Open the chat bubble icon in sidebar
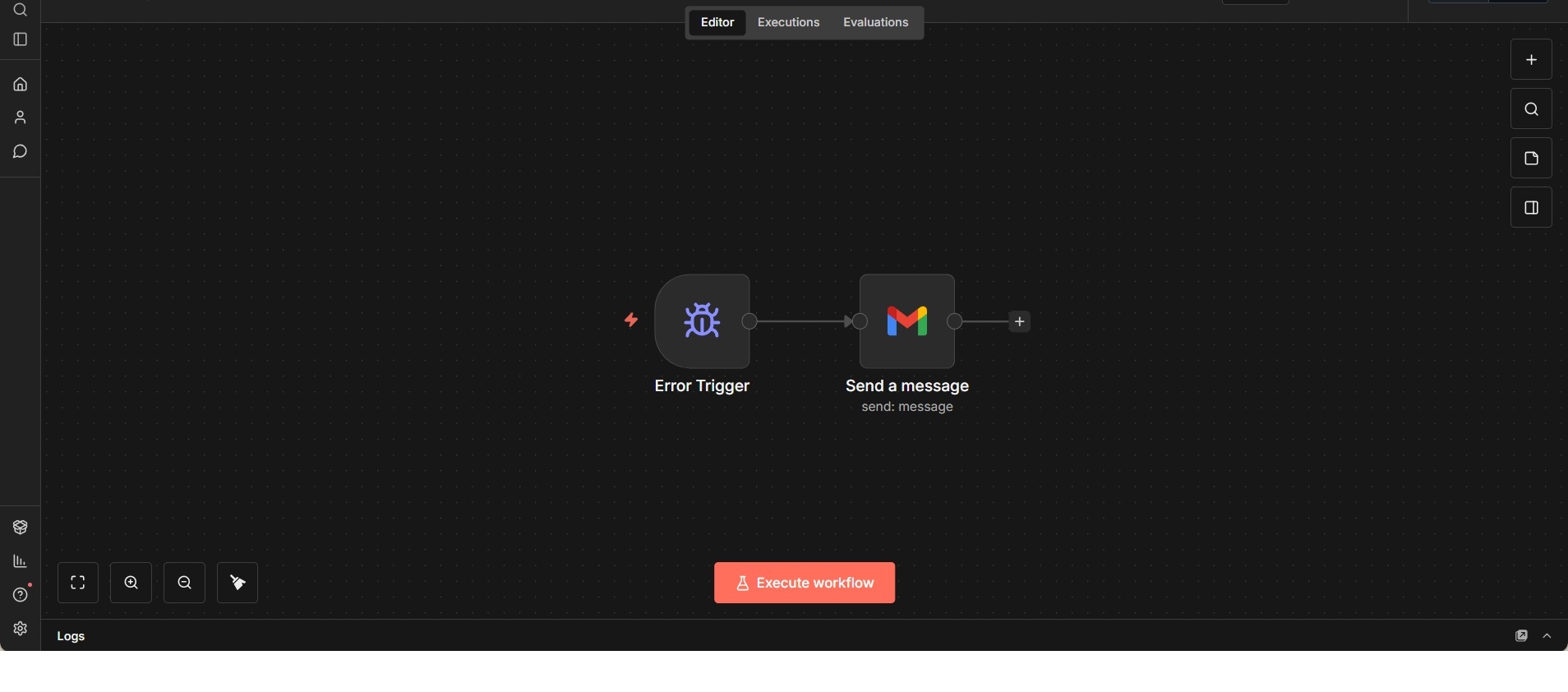The height and width of the screenshot is (692, 1568). 21,152
